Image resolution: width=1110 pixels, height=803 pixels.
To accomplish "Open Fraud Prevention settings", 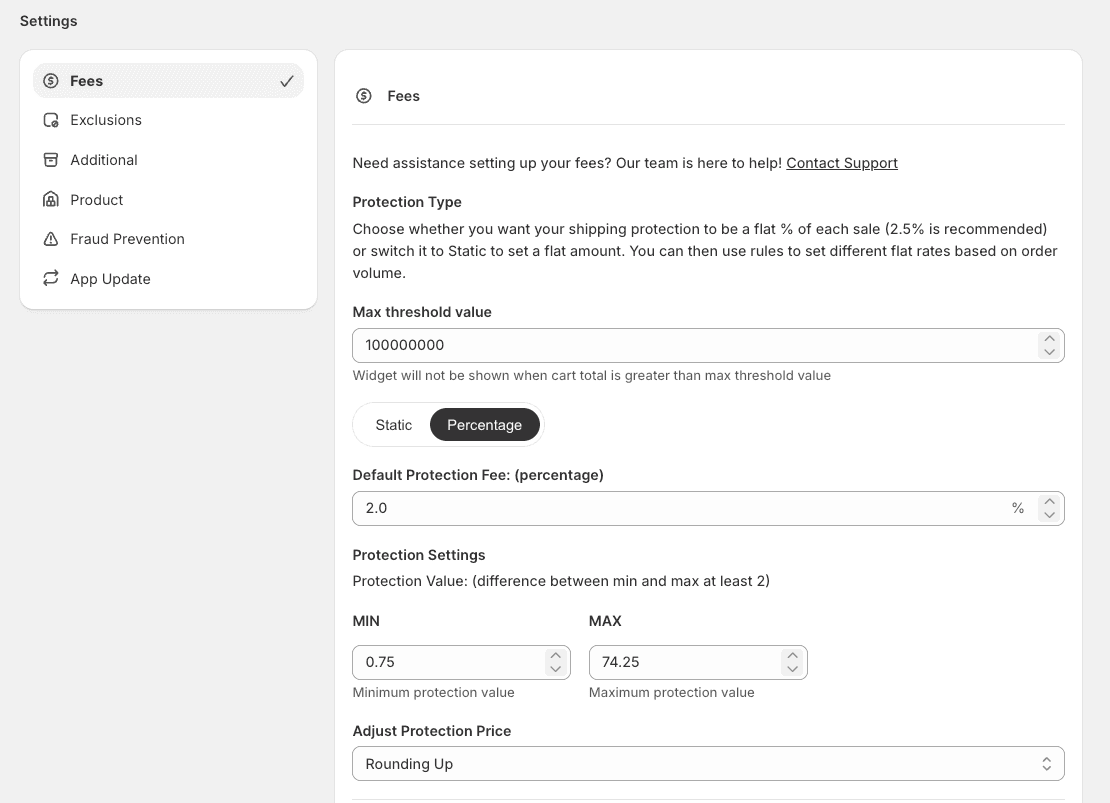I will pyautogui.click(x=168, y=239).
